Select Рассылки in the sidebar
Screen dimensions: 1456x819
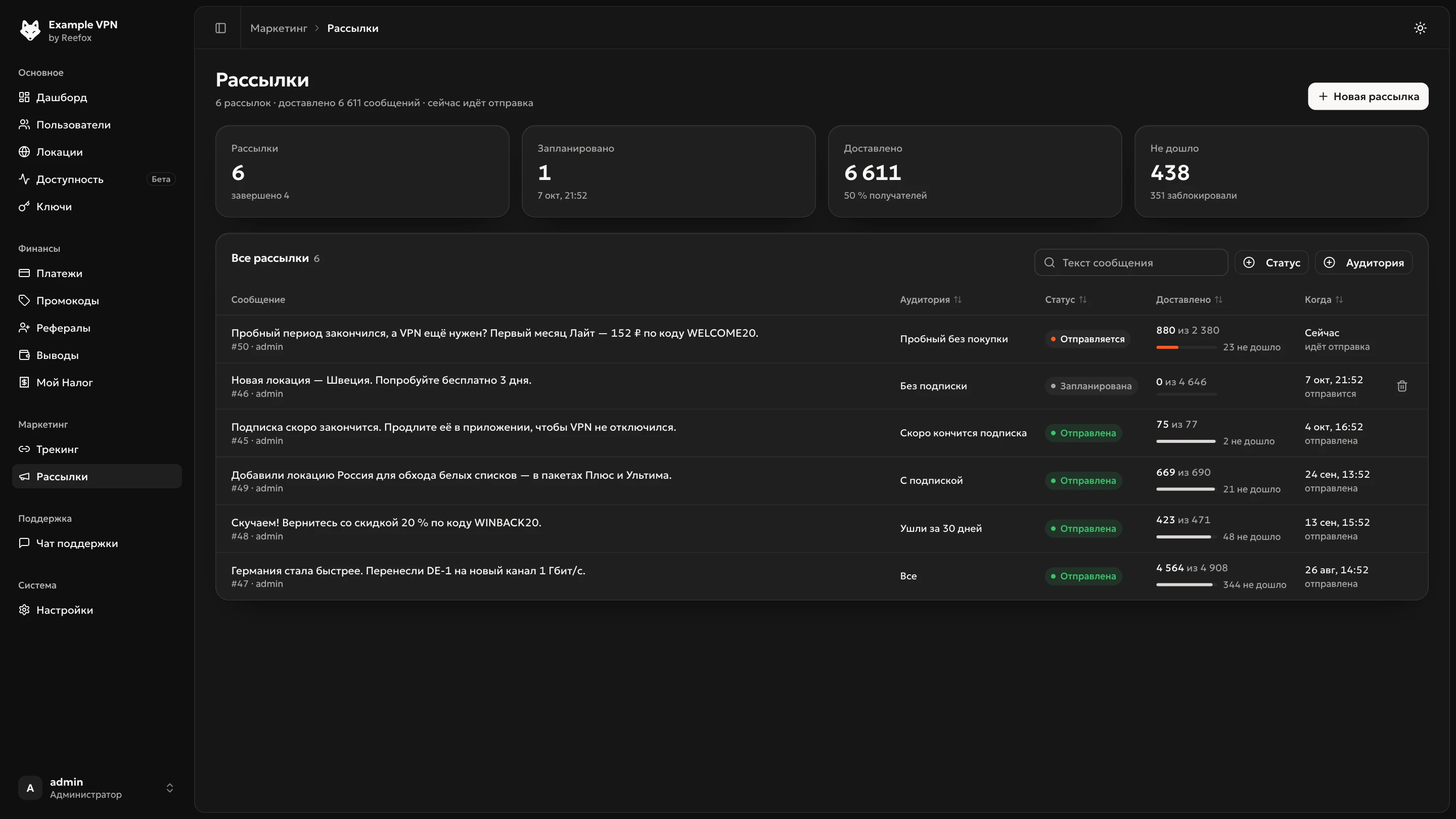coord(97,476)
